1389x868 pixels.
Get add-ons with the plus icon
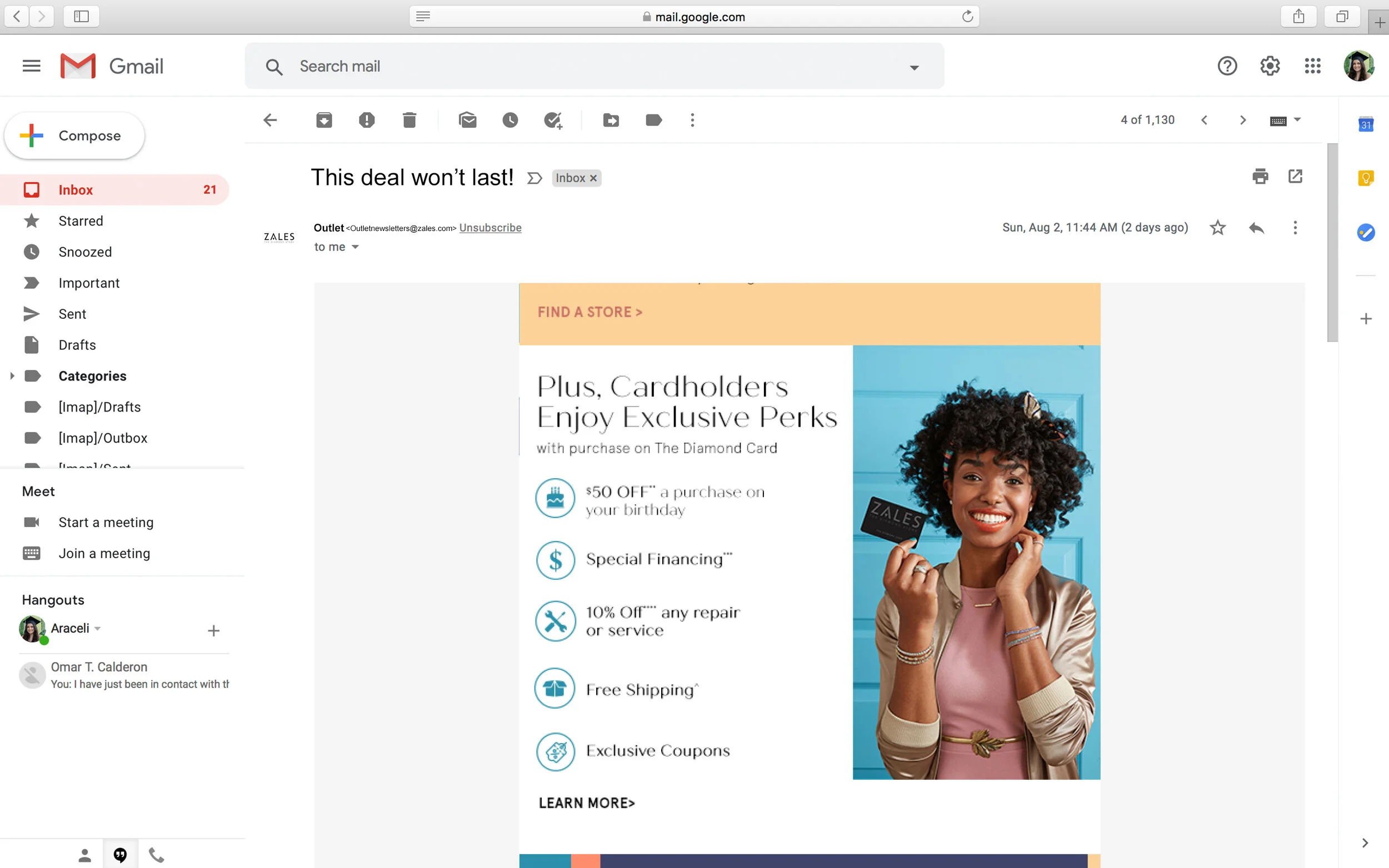click(x=1366, y=319)
